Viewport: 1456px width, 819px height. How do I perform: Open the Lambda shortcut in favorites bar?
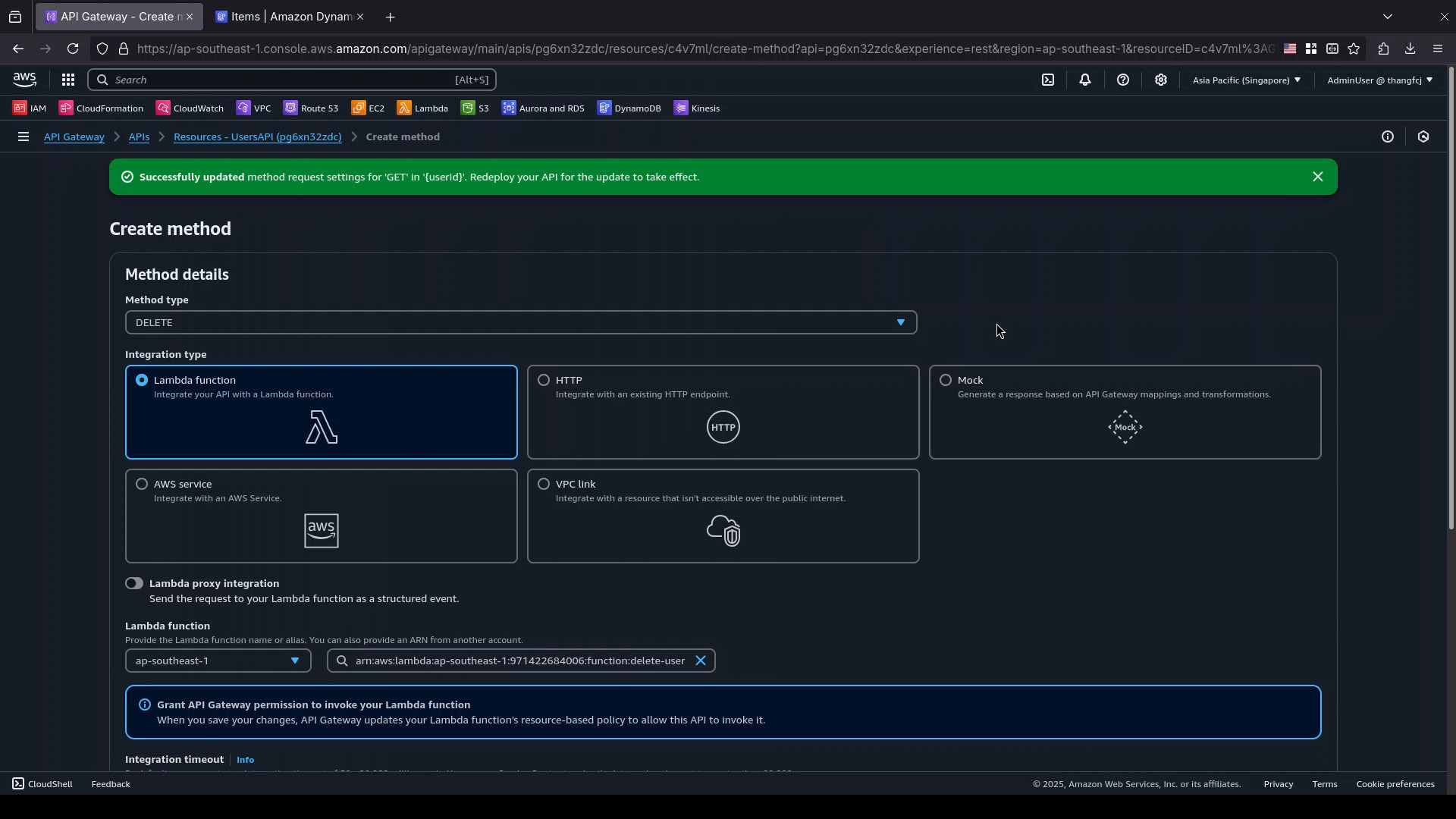click(x=422, y=108)
